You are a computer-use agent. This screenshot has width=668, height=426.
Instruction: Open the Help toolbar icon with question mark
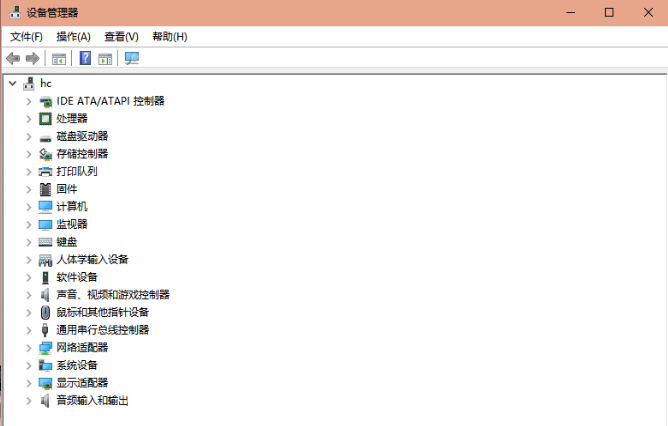85,58
